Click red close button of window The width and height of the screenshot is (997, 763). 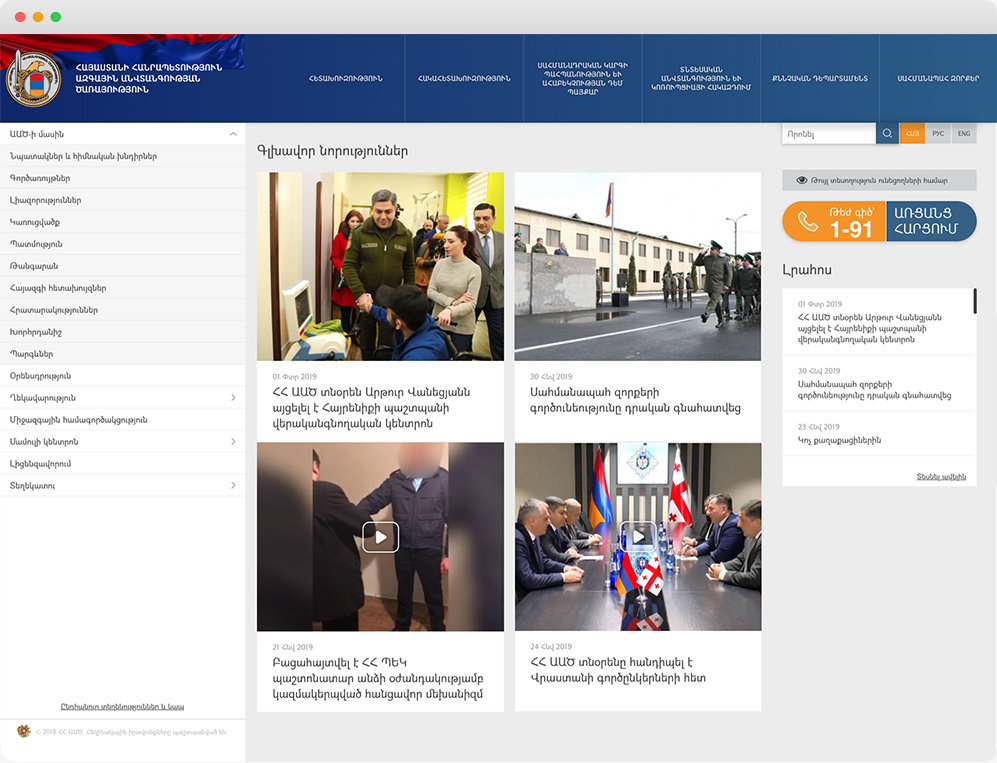click(20, 17)
